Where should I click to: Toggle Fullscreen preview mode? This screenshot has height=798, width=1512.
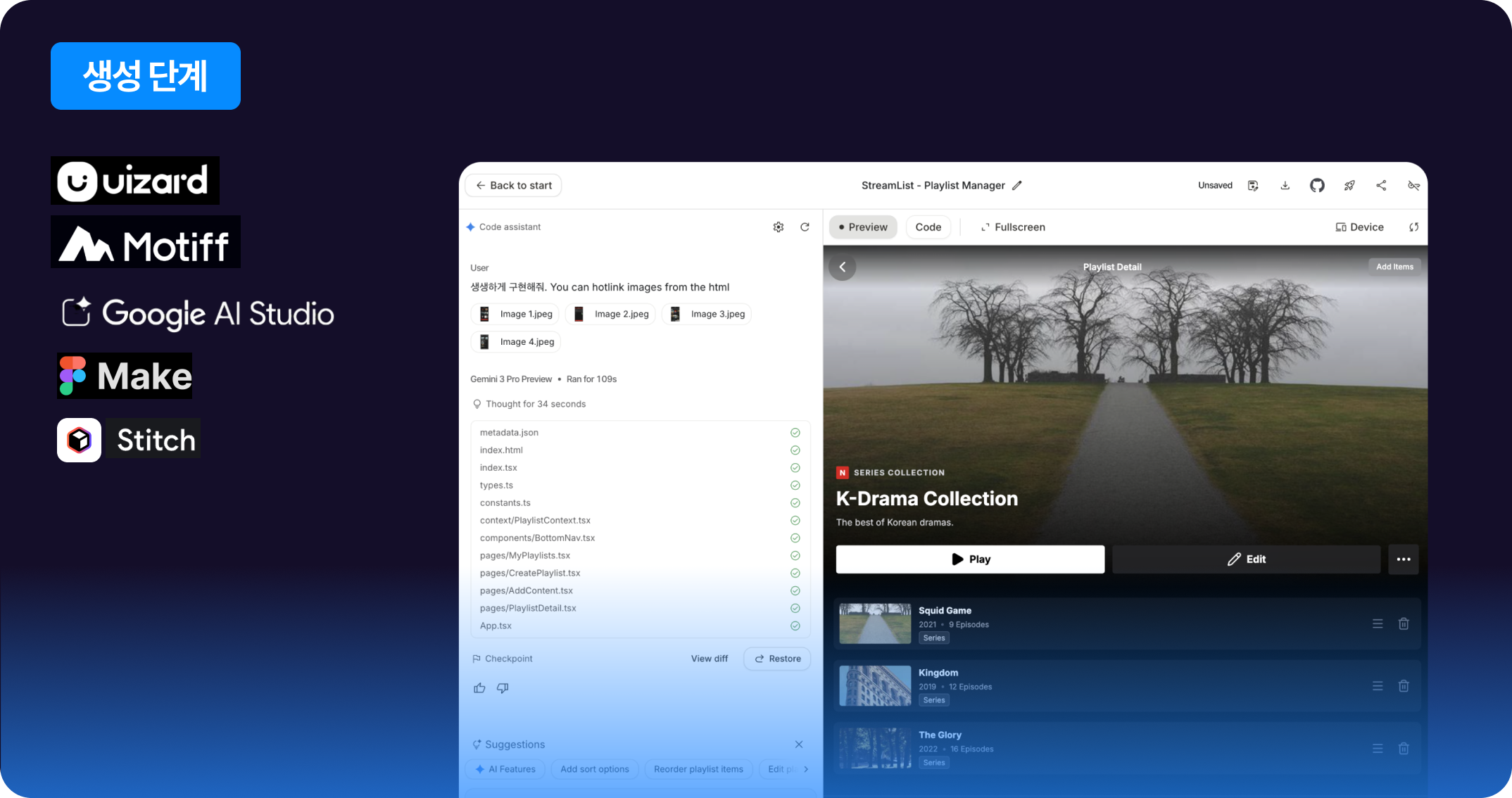click(x=1013, y=227)
